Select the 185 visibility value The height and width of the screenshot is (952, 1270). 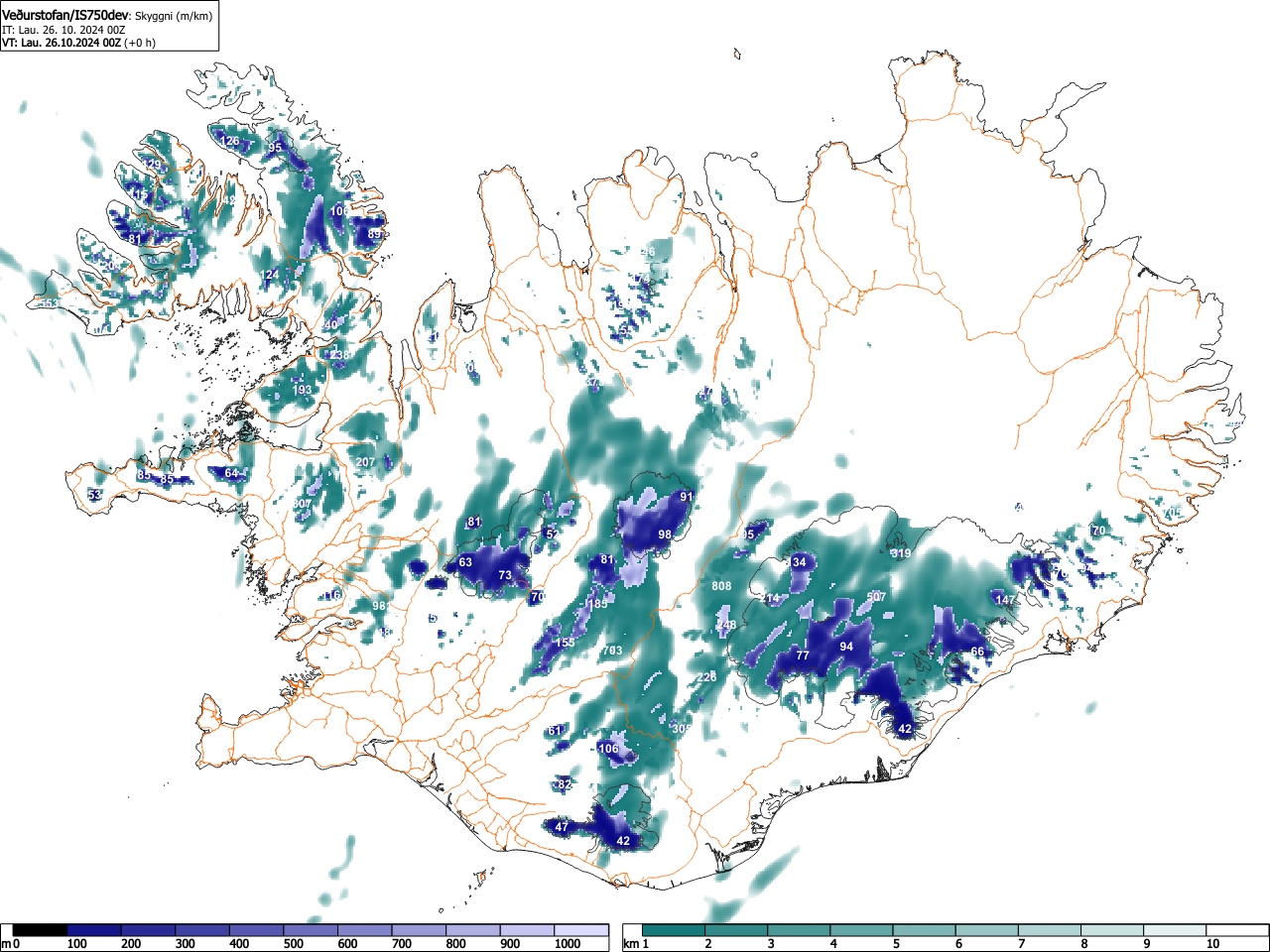click(597, 604)
